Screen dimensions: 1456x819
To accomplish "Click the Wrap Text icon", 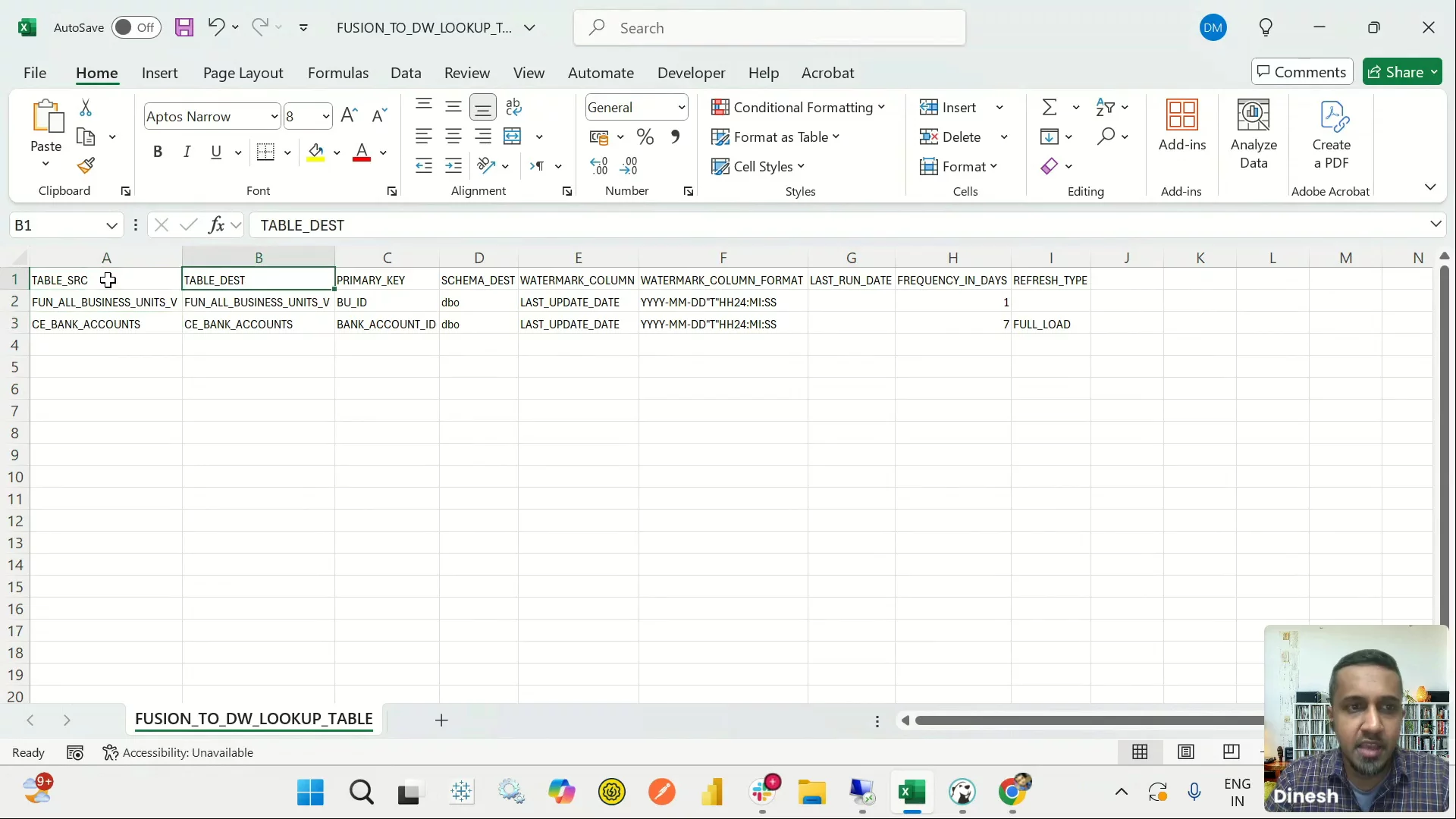I will coord(513,107).
